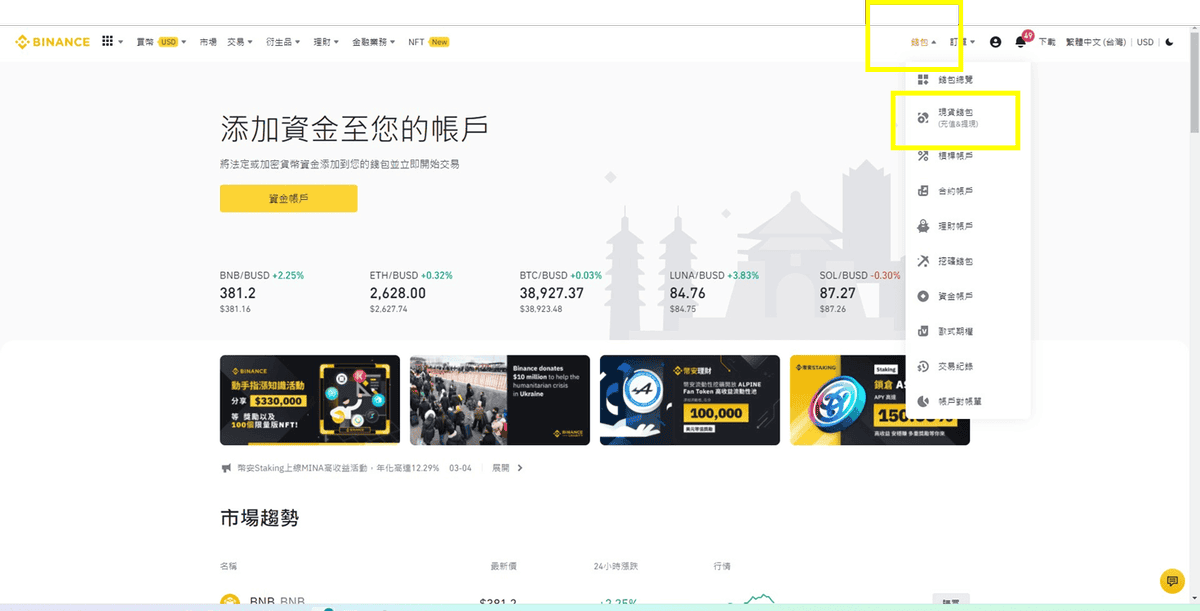The image size is (1200, 611).
Task: Open the chat support bubble icon
Action: 1171,580
